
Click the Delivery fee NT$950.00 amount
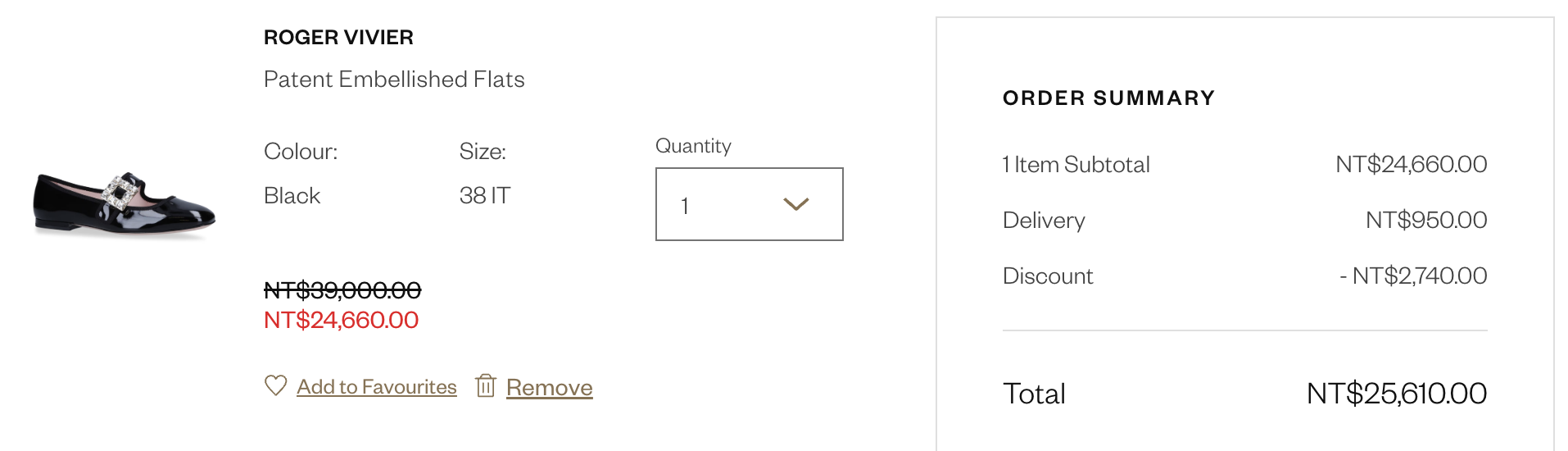[1425, 220]
